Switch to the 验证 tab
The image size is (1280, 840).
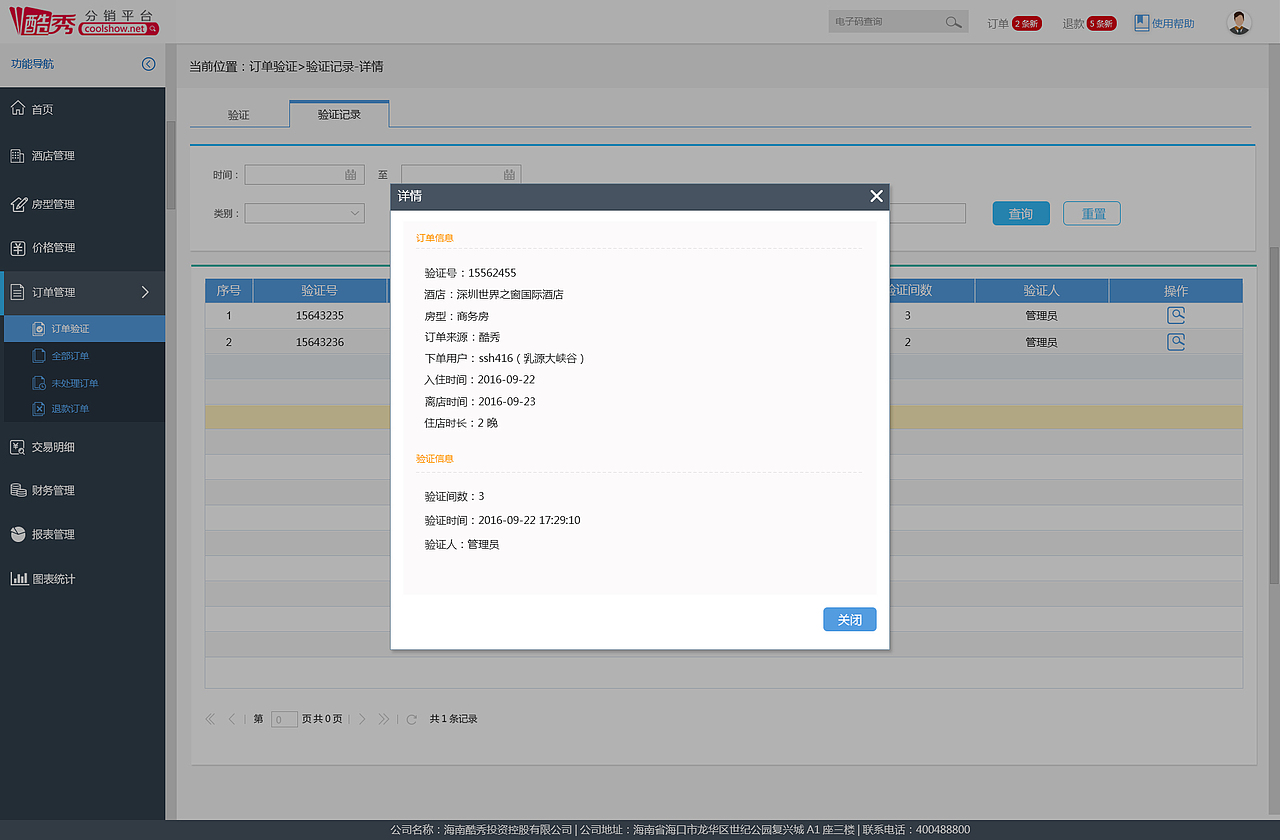(x=239, y=114)
